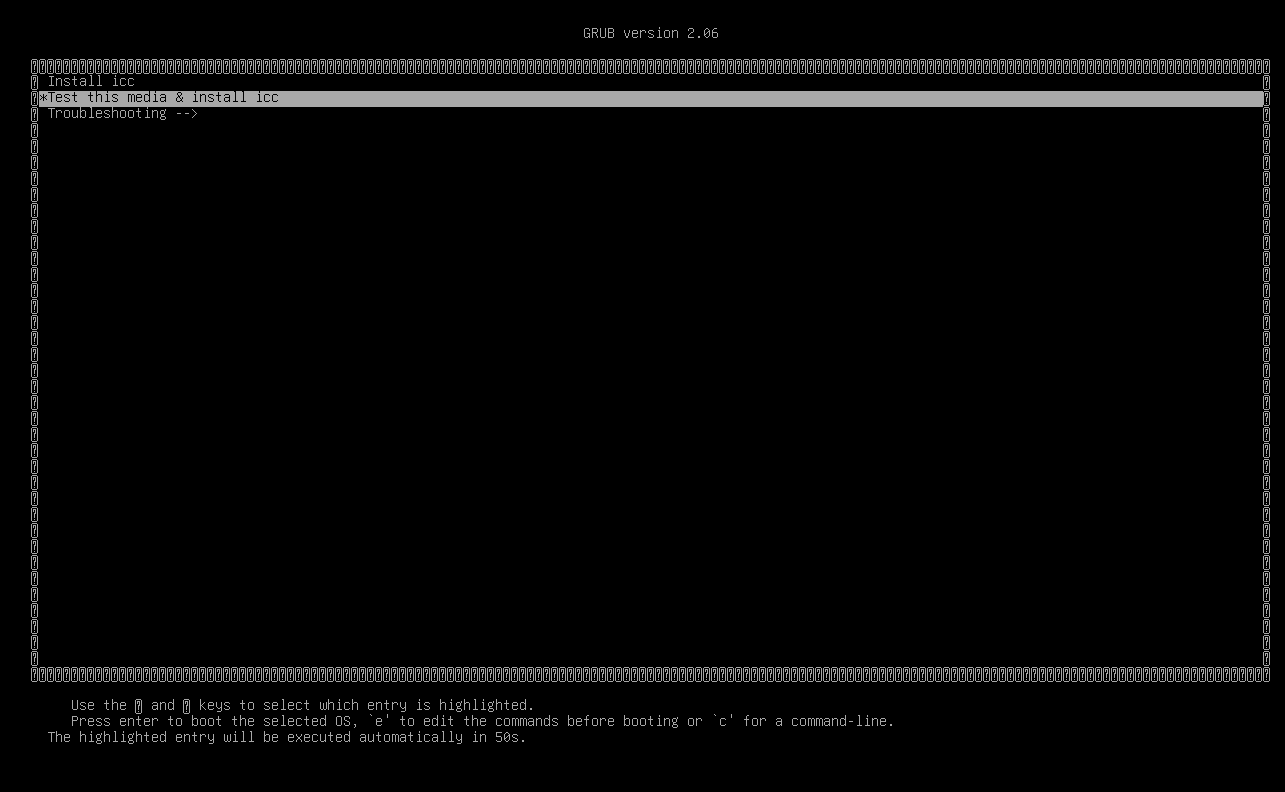1285x792 pixels.
Task: Open the Troubleshooting submenu entry
Action: pyautogui.click(x=123, y=113)
